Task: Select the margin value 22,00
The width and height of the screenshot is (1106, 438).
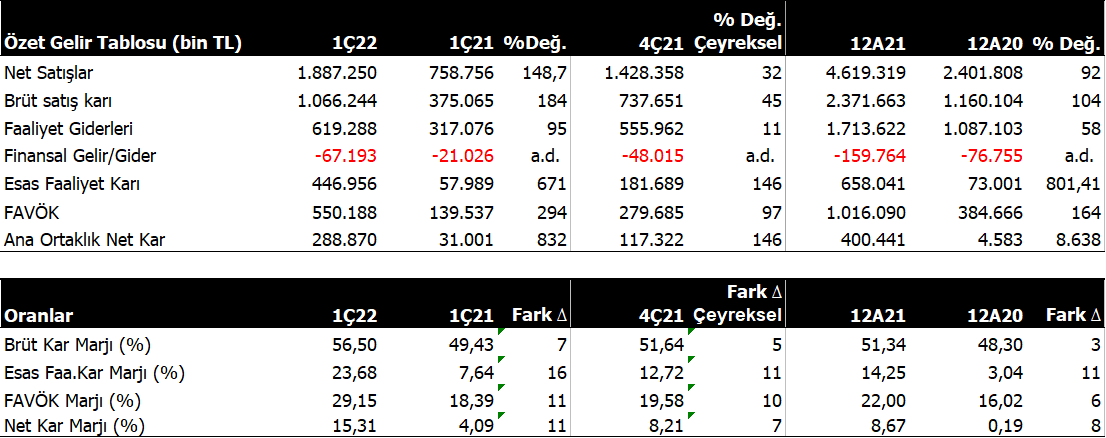Action: [x=883, y=401]
